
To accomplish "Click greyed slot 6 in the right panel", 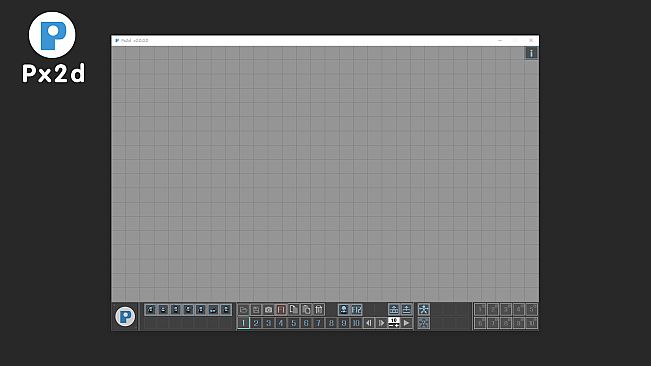I will pyautogui.click(x=480, y=323).
